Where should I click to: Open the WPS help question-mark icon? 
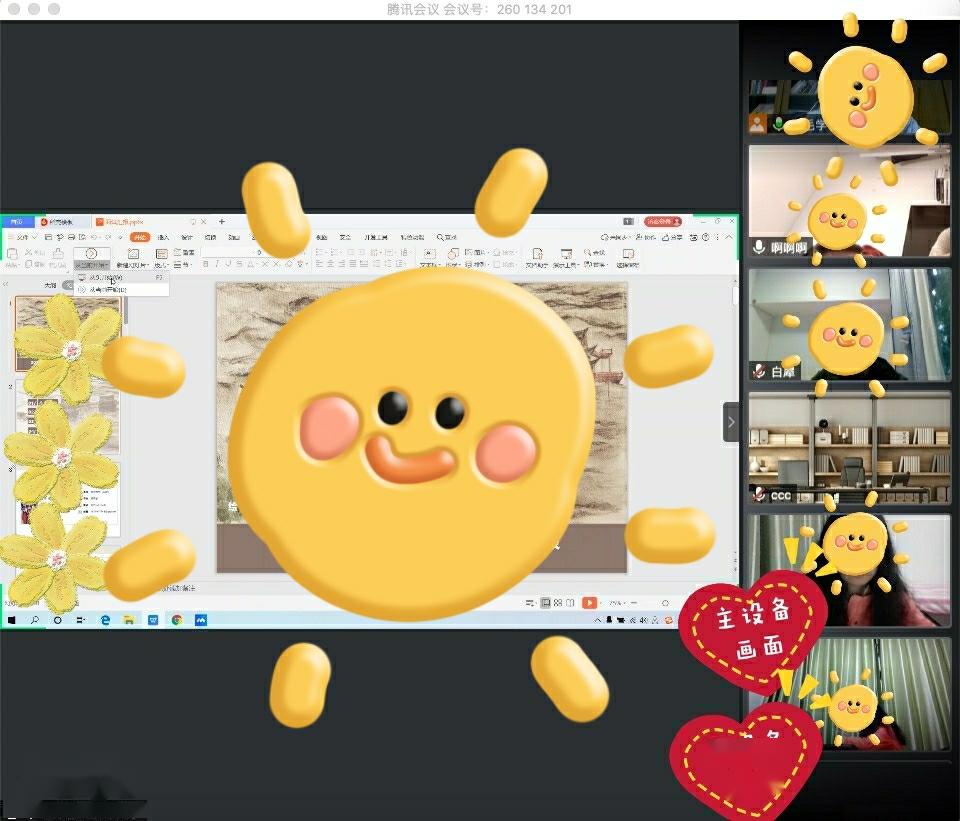705,237
